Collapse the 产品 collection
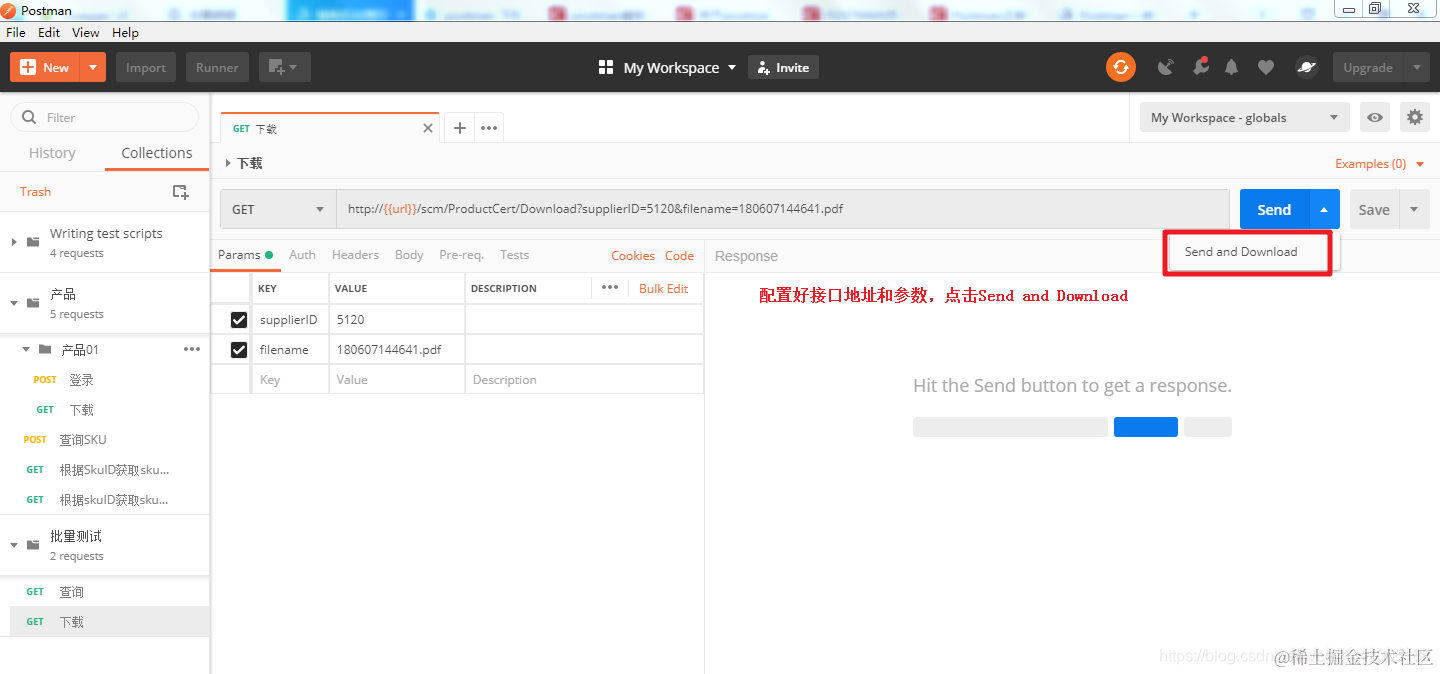Image resolution: width=1440 pixels, height=674 pixels. pyautogui.click(x=14, y=302)
